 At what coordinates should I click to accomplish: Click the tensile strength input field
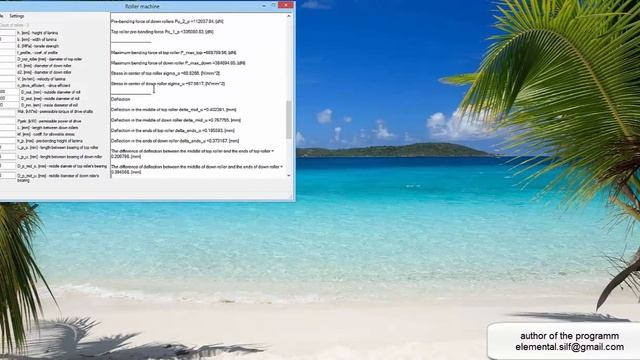click(8, 46)
